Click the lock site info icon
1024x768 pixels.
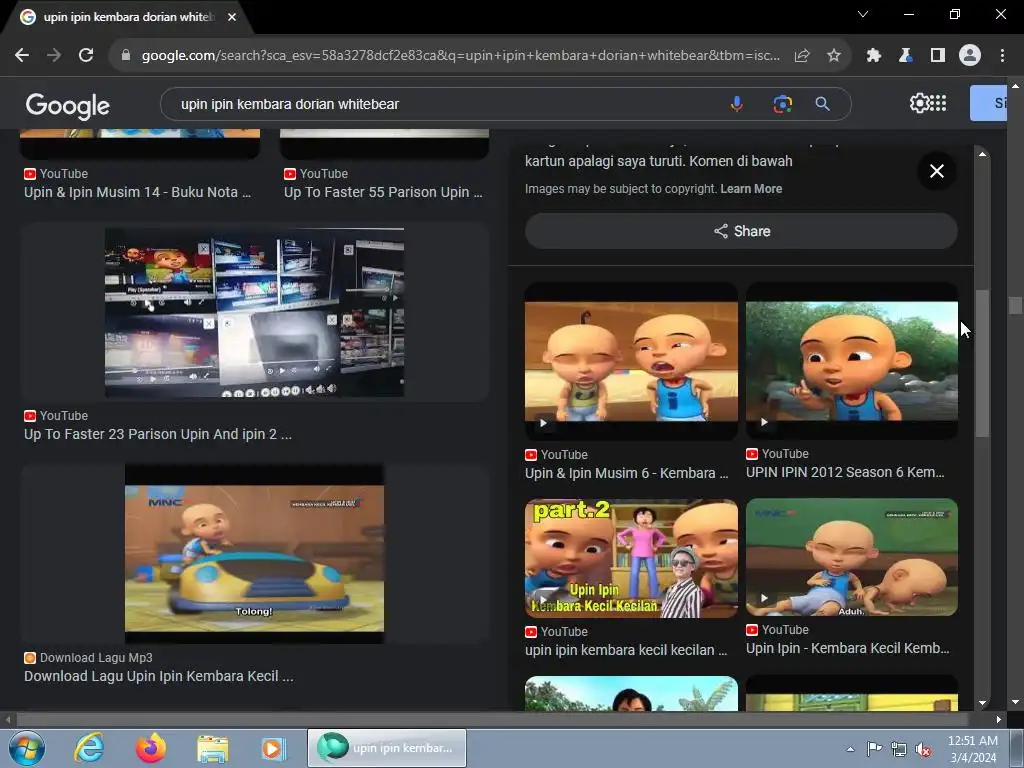pyautogui.click(x=126, y=56)
